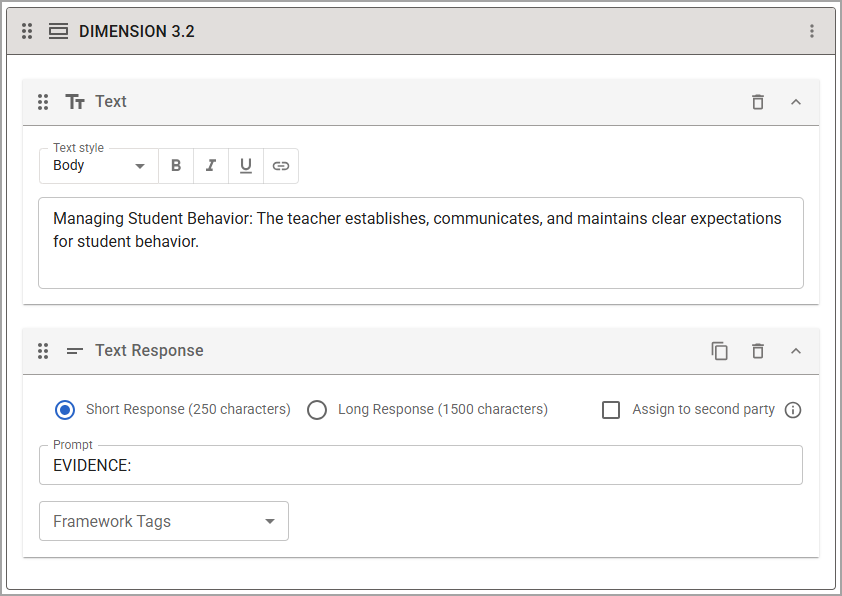The image size is (842, 596).
Task: Click the short-lines icon beside Text Response
Action: tap(75, 351)
